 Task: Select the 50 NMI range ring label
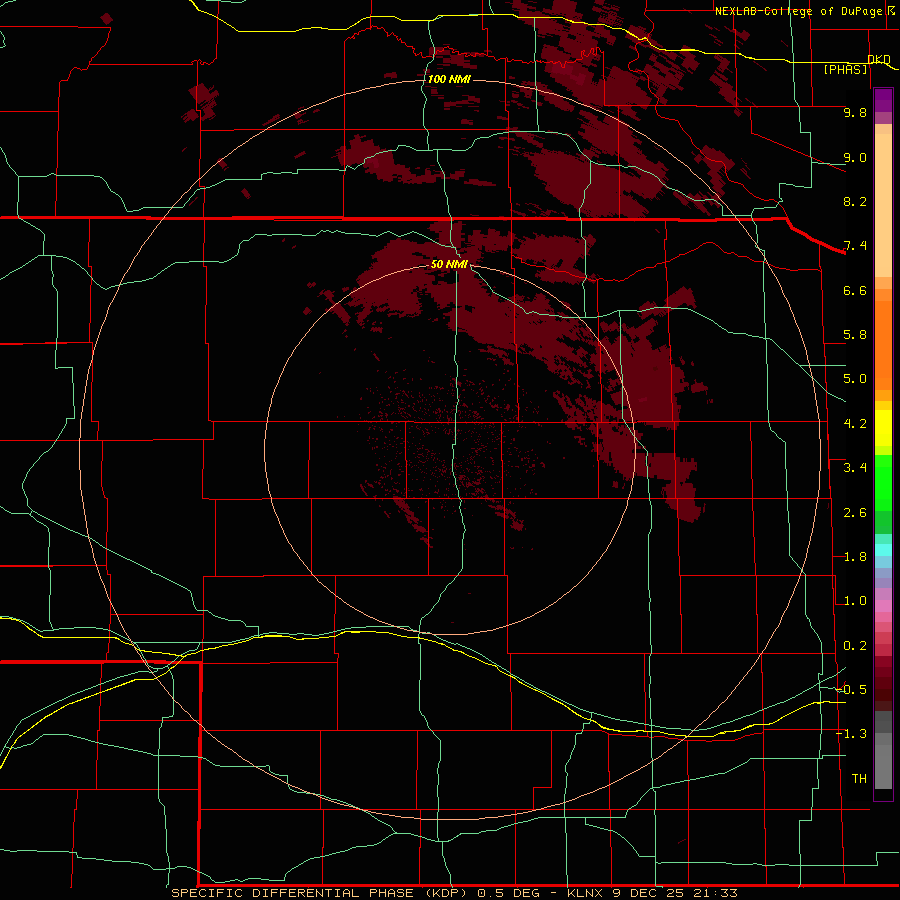point(449,264)
